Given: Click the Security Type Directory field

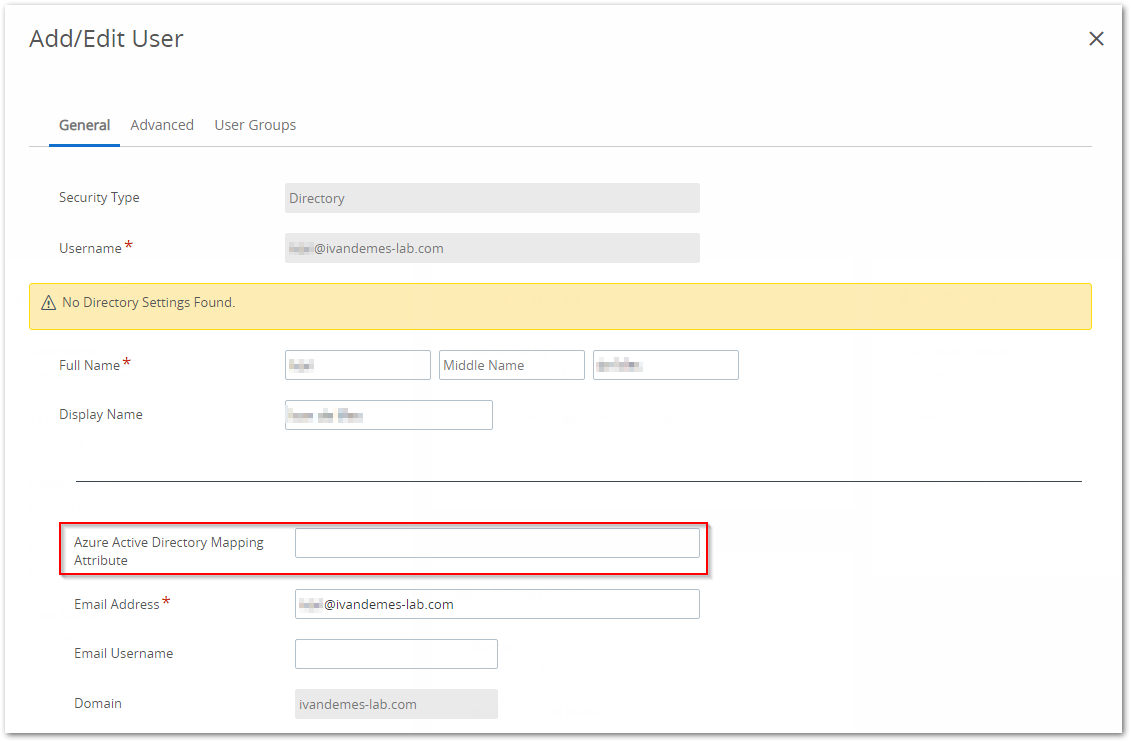Looking at the screenshot, I should (x=491, y=198).
